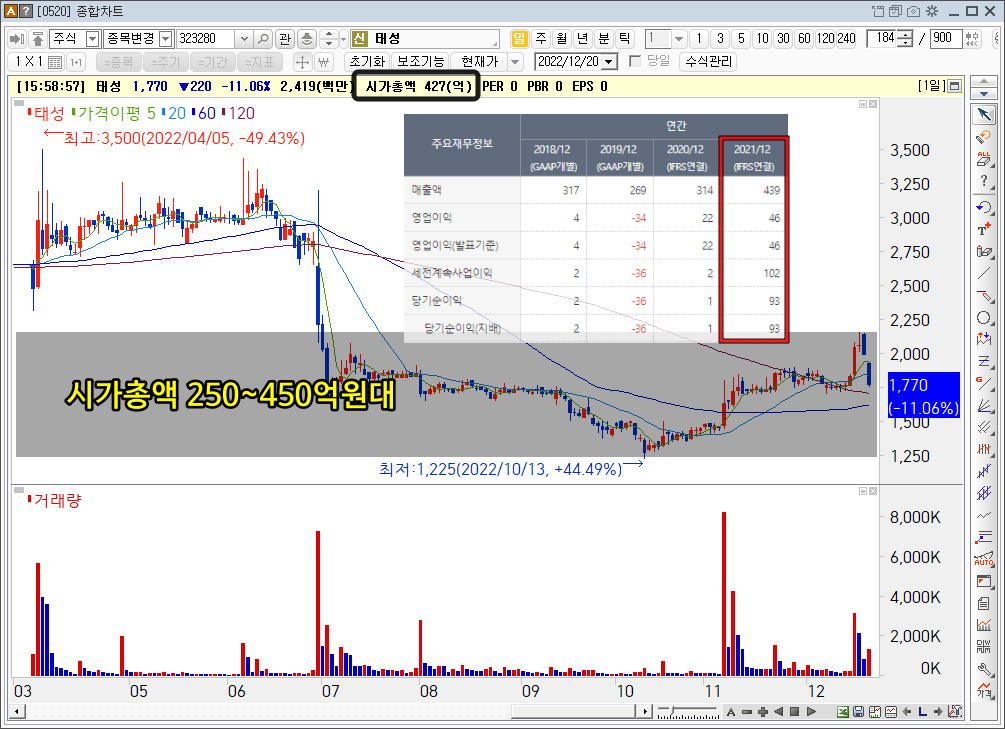
Task: Switch chart to 월 monthly period
Action: [x=561, y=39]
